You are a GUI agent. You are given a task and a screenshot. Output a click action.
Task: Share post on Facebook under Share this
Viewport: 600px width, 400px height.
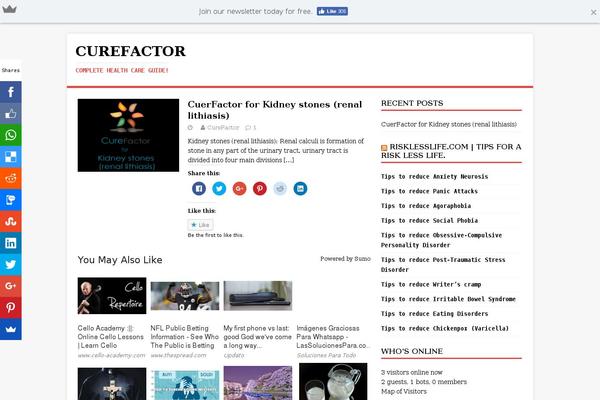point(199,188)
